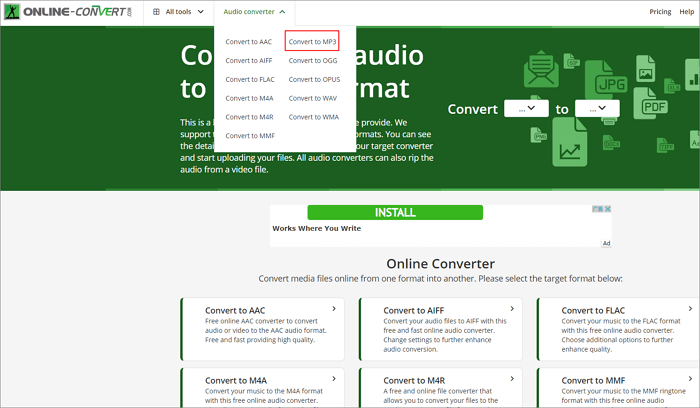Open the Pricing page

660,12
